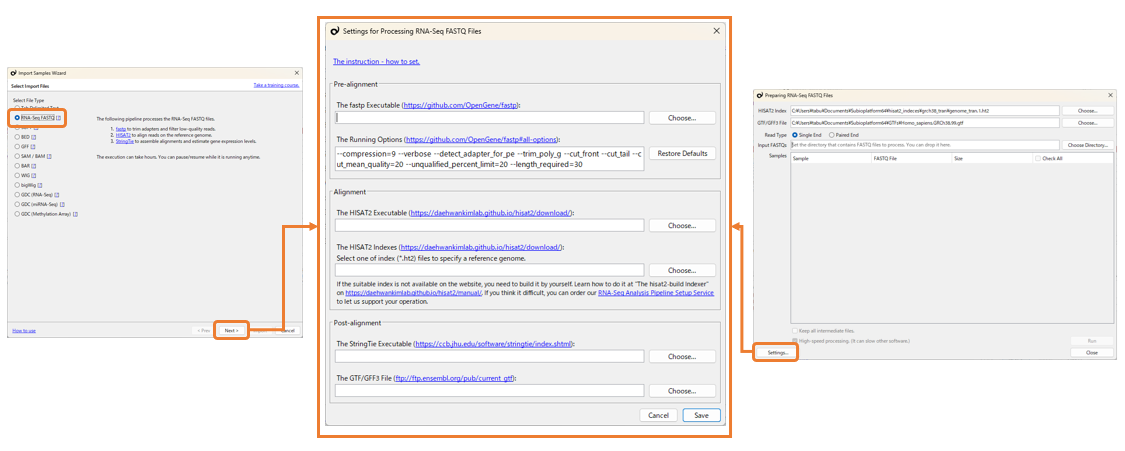The image size is (1125, 451).
Task: Click the StringTie Executable path field
Action: tap(489, 356)
